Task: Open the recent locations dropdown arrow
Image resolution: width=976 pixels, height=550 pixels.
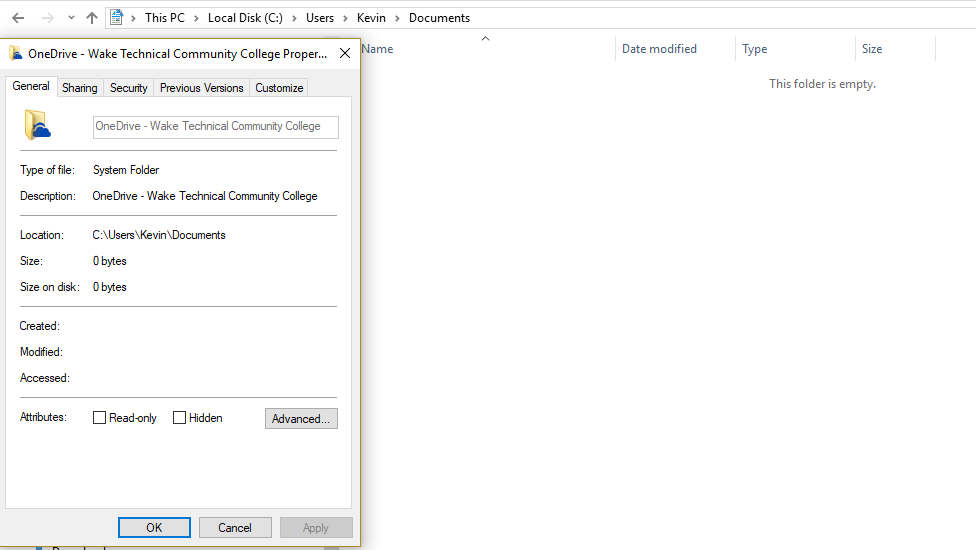Action: pyautogui.click(x=71, y=18)
